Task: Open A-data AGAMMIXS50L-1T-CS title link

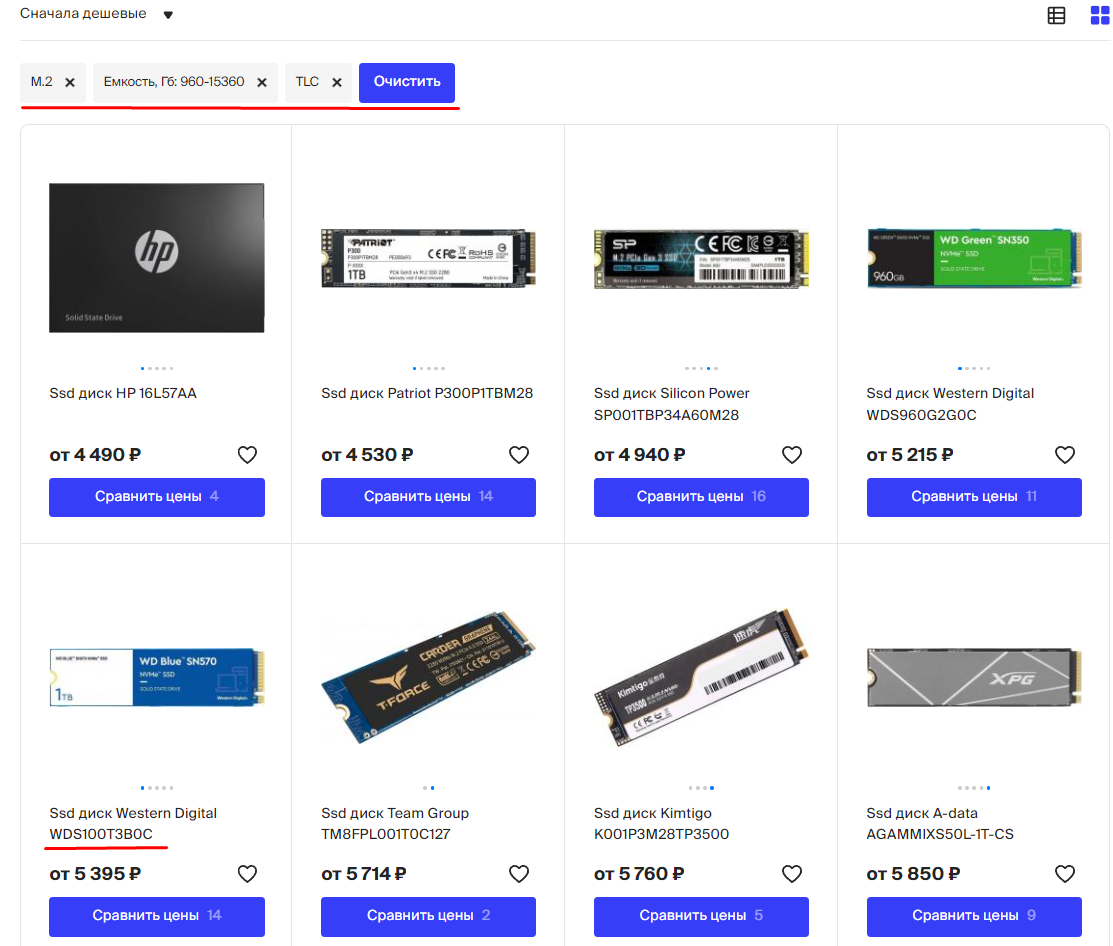Action: tap(940, 823)
